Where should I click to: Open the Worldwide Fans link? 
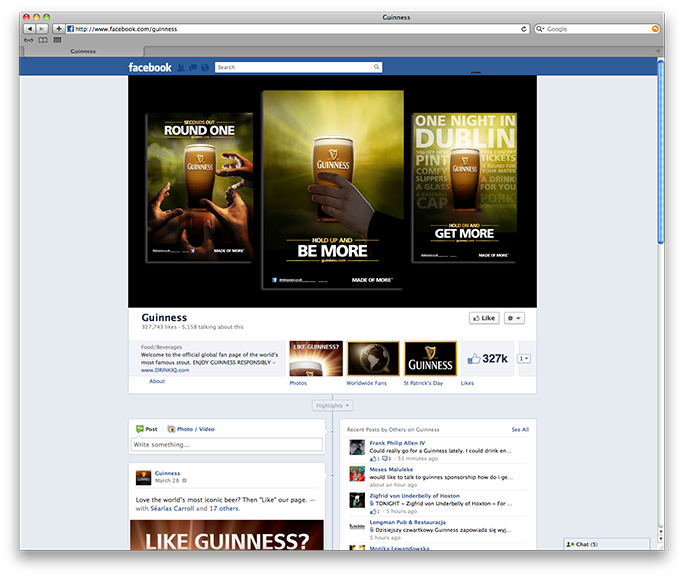[x=366, y=383]
